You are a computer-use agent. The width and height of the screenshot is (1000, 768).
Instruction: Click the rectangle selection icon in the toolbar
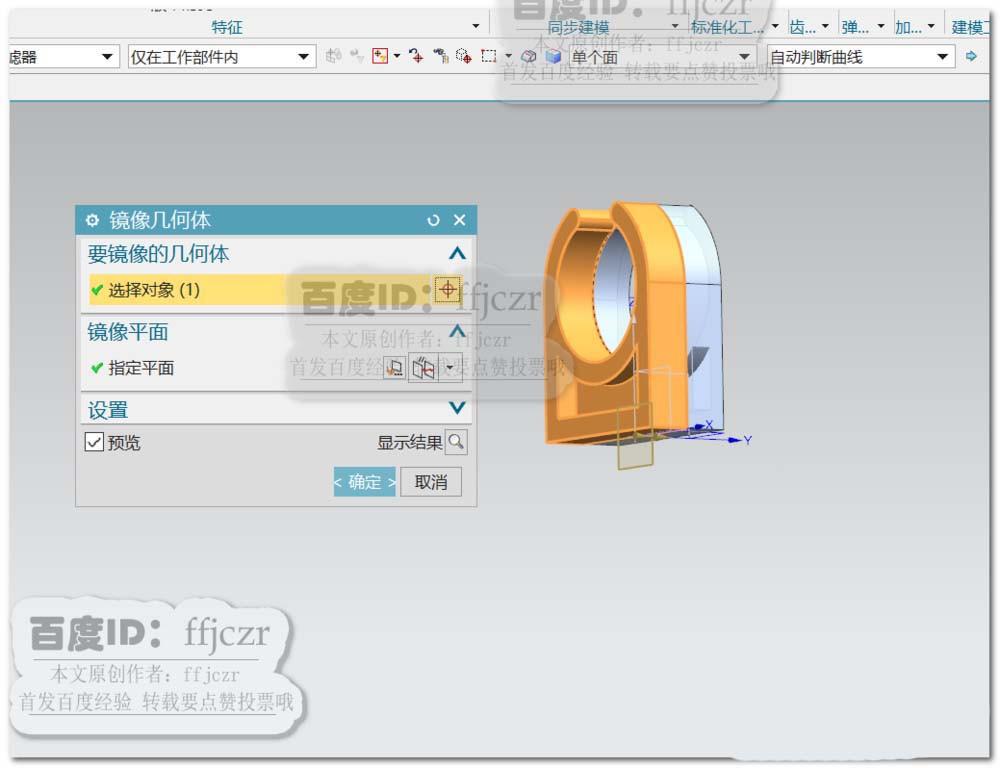(489, 57)
